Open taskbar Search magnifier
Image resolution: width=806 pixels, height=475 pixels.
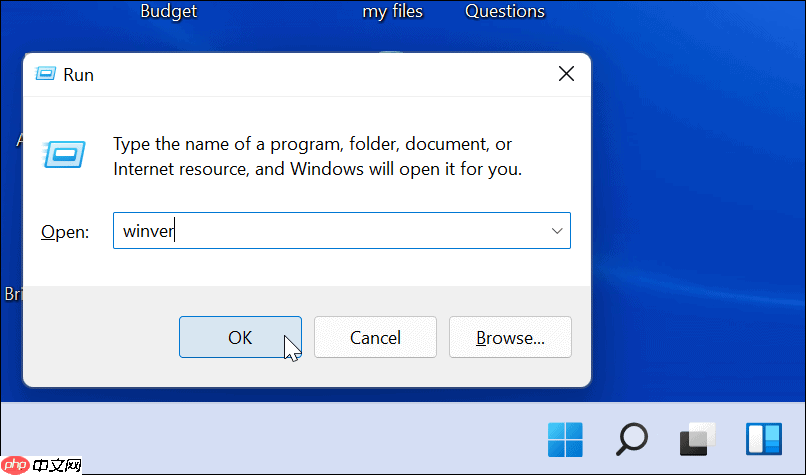coord(631,439)
